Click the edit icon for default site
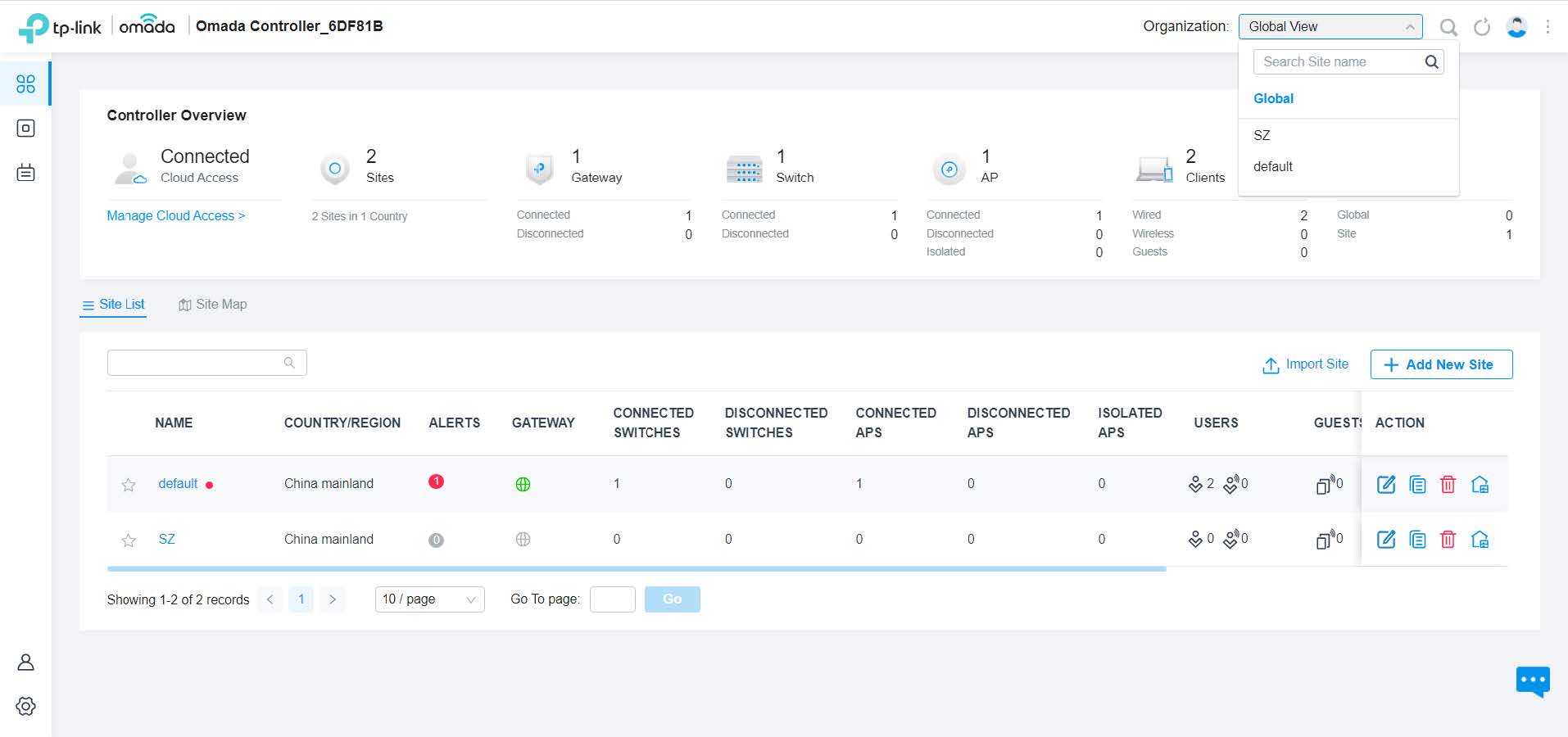This screenshot has width=1568, height=737. (x=1385, y=484)
